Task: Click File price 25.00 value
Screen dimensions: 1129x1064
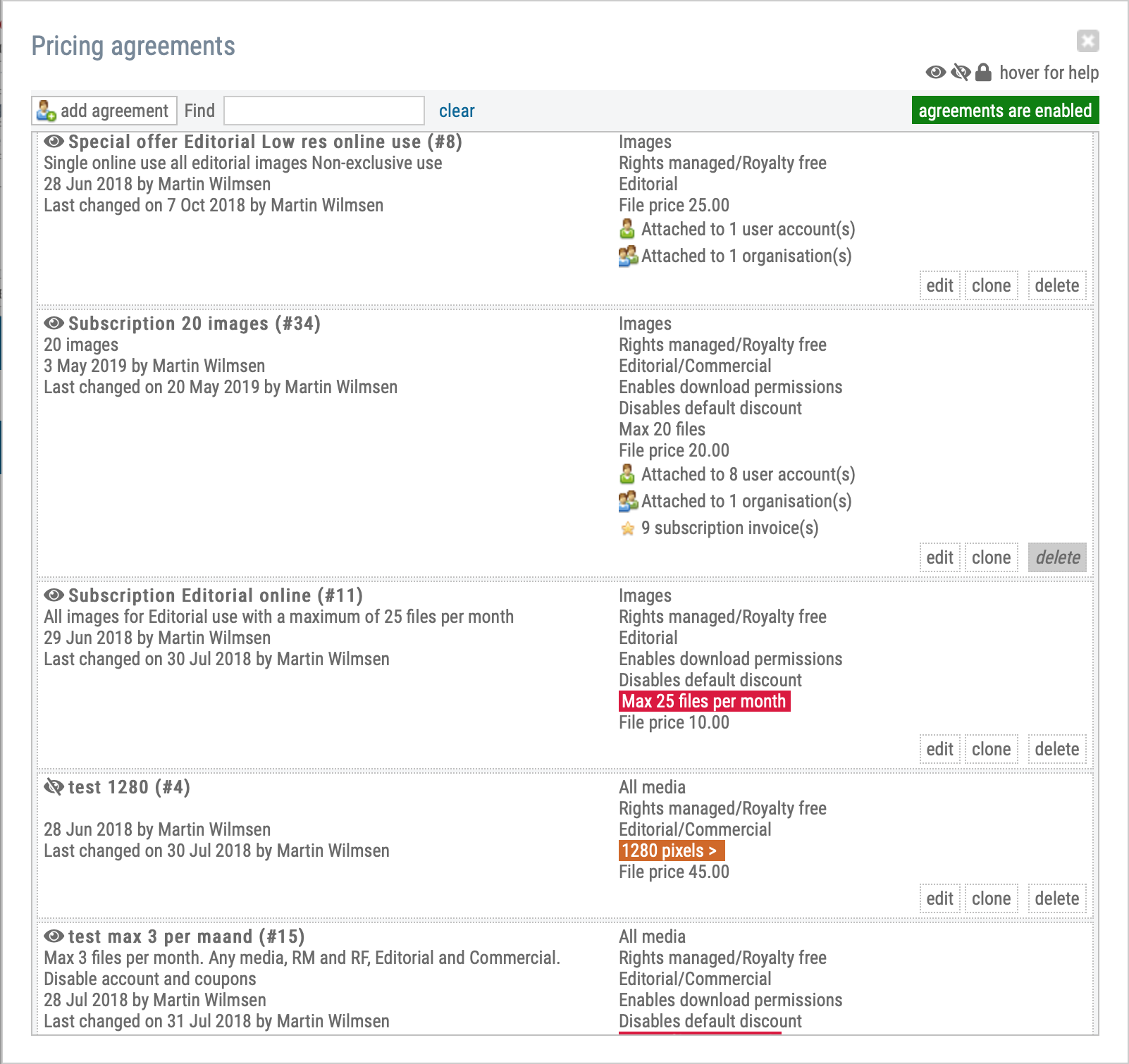Action: click(x=674, y=205)
